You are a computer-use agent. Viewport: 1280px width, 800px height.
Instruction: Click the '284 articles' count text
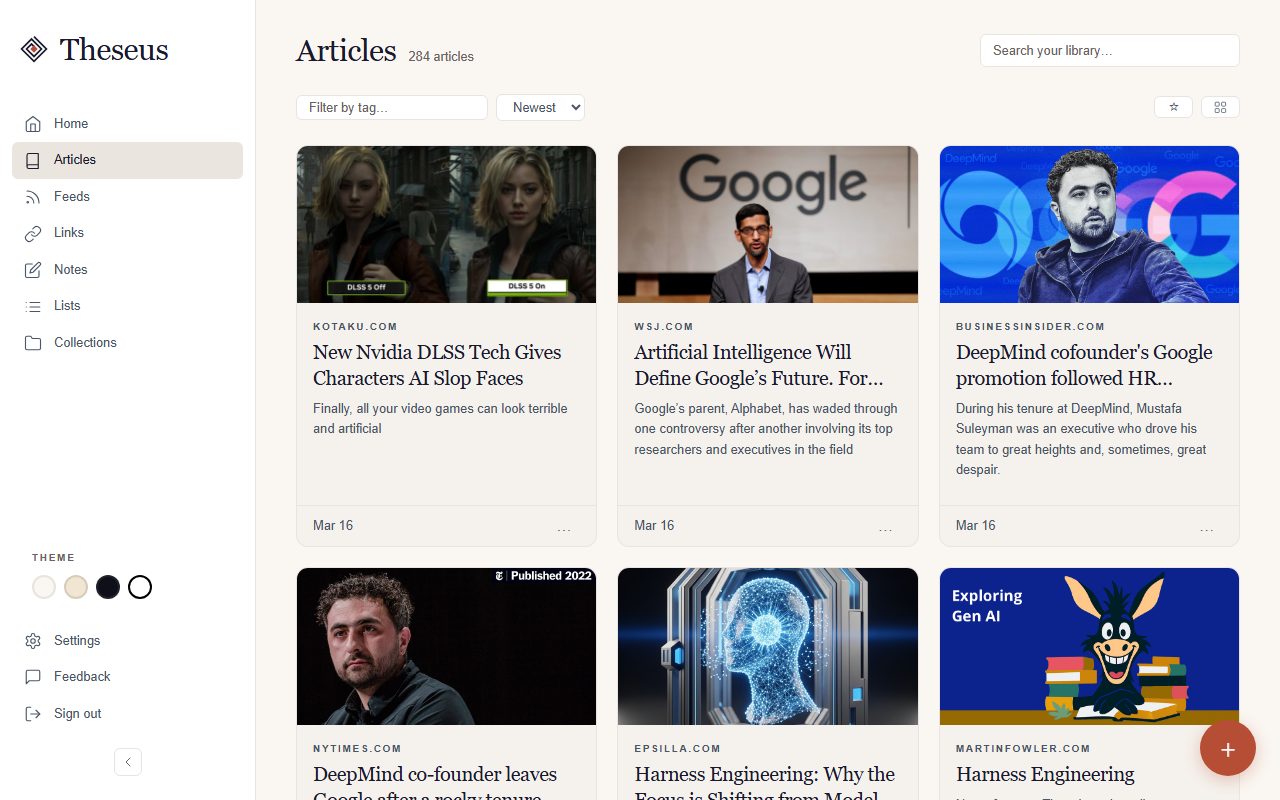pos(441,57)
